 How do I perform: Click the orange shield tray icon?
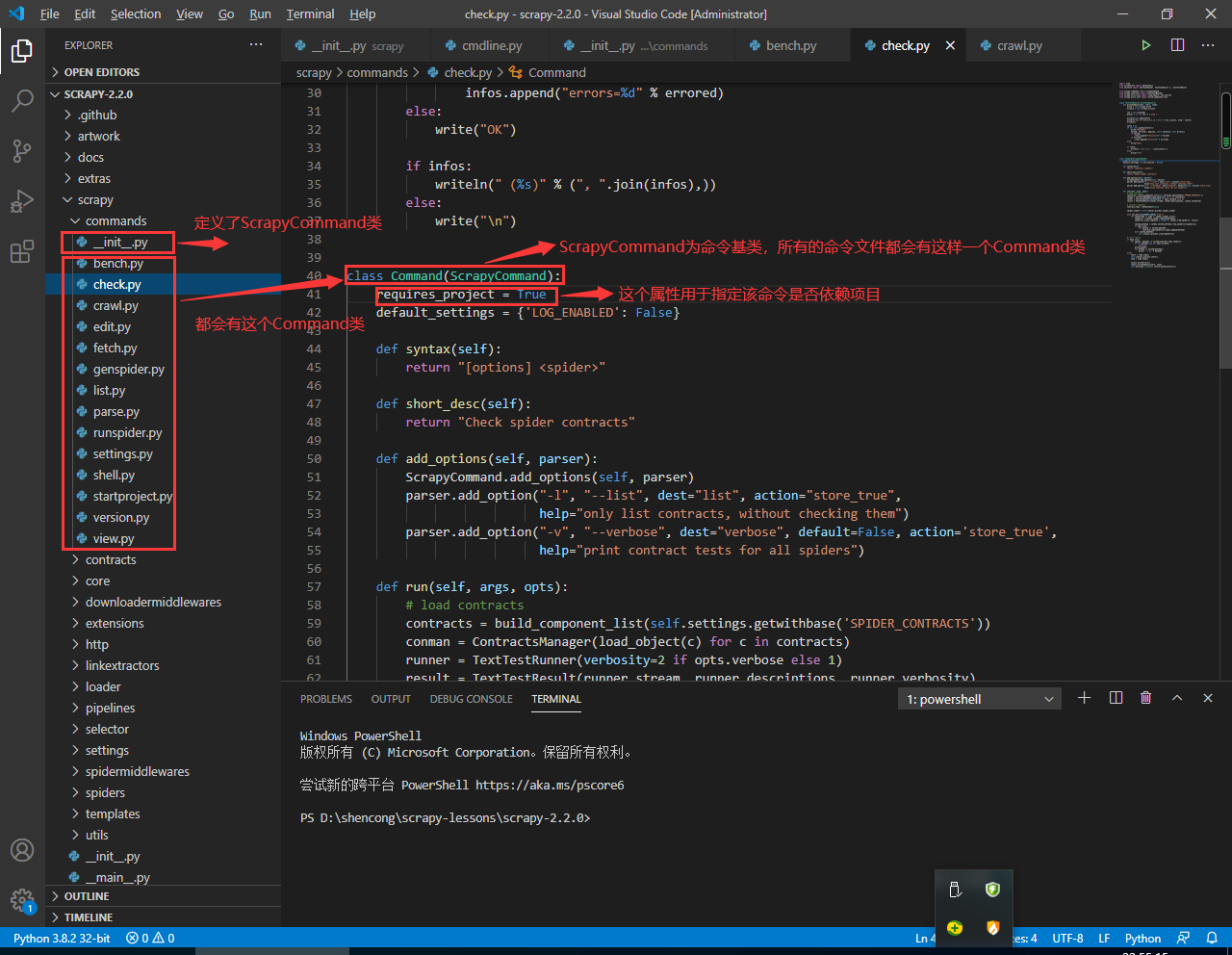(992, 928)
